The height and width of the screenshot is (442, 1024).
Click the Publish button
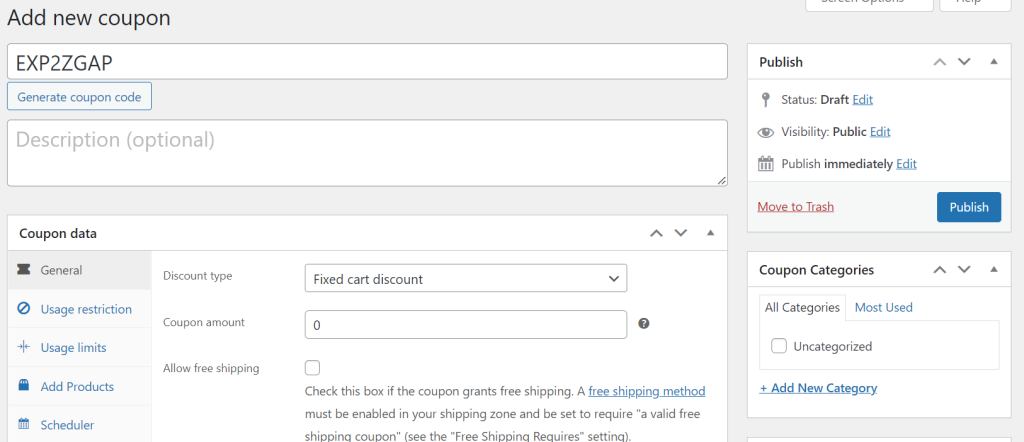pos(968,207)
